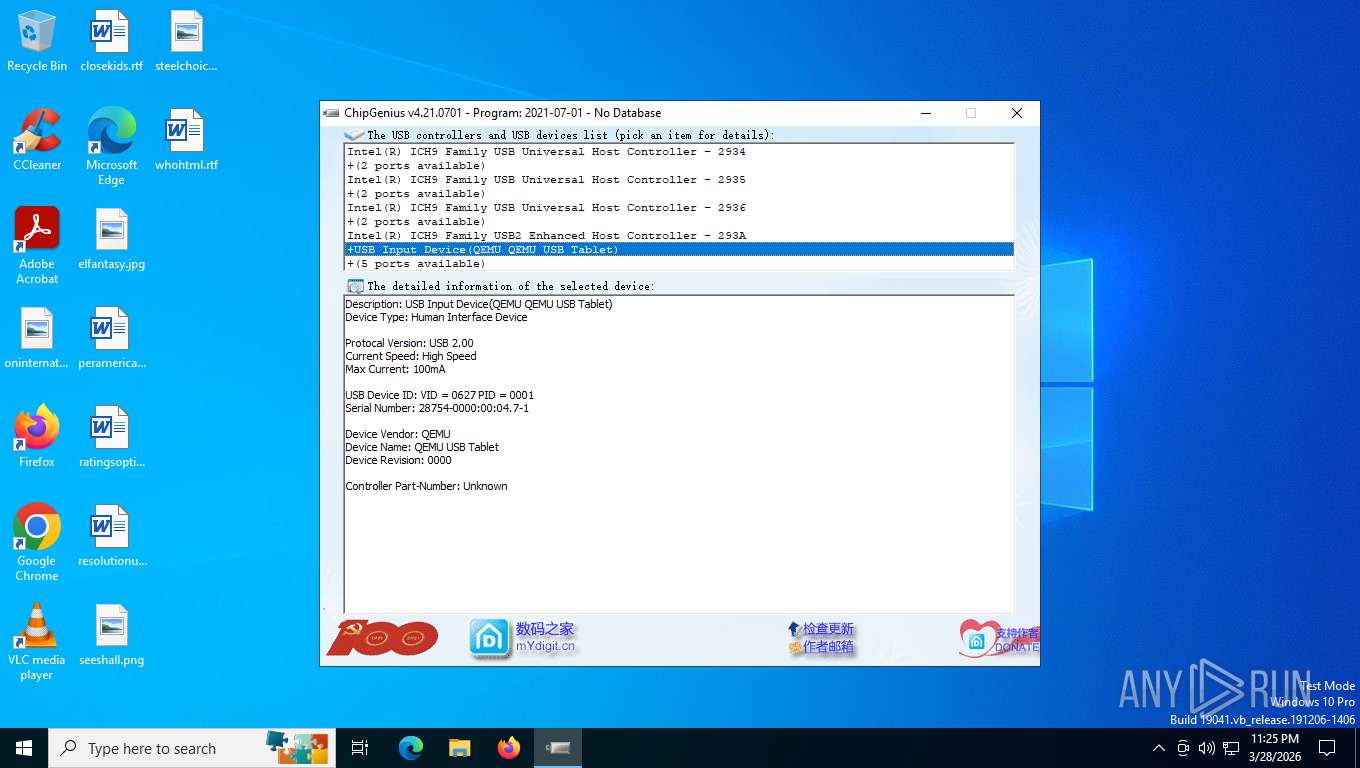The height and width of the screenshot is (768, 1360).
Task: Click 'Device Type: Human Interface Device' line
Action: (436, 317)
